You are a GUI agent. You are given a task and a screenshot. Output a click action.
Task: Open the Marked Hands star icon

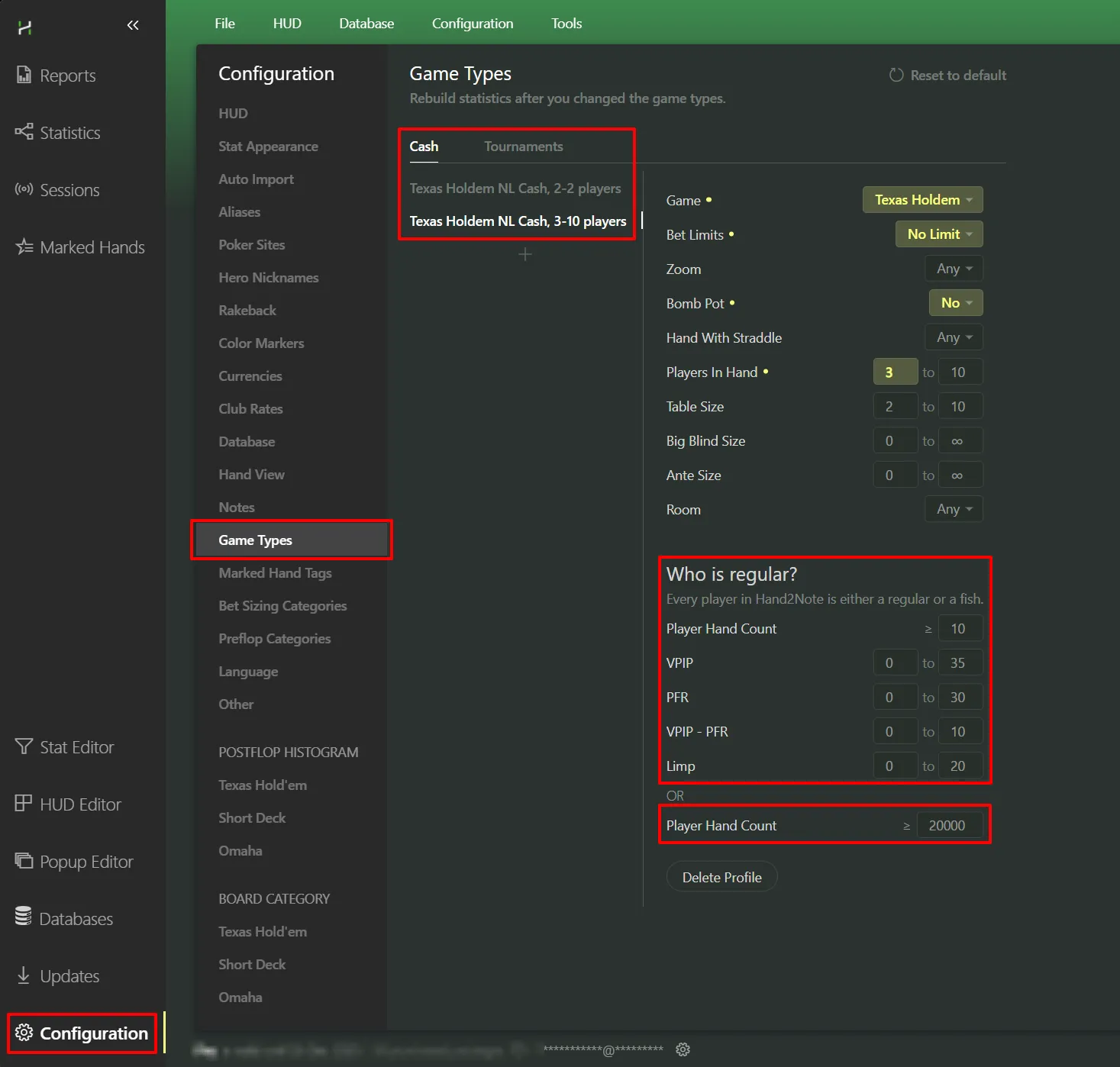pyautogui.click(x=24, y=247)
